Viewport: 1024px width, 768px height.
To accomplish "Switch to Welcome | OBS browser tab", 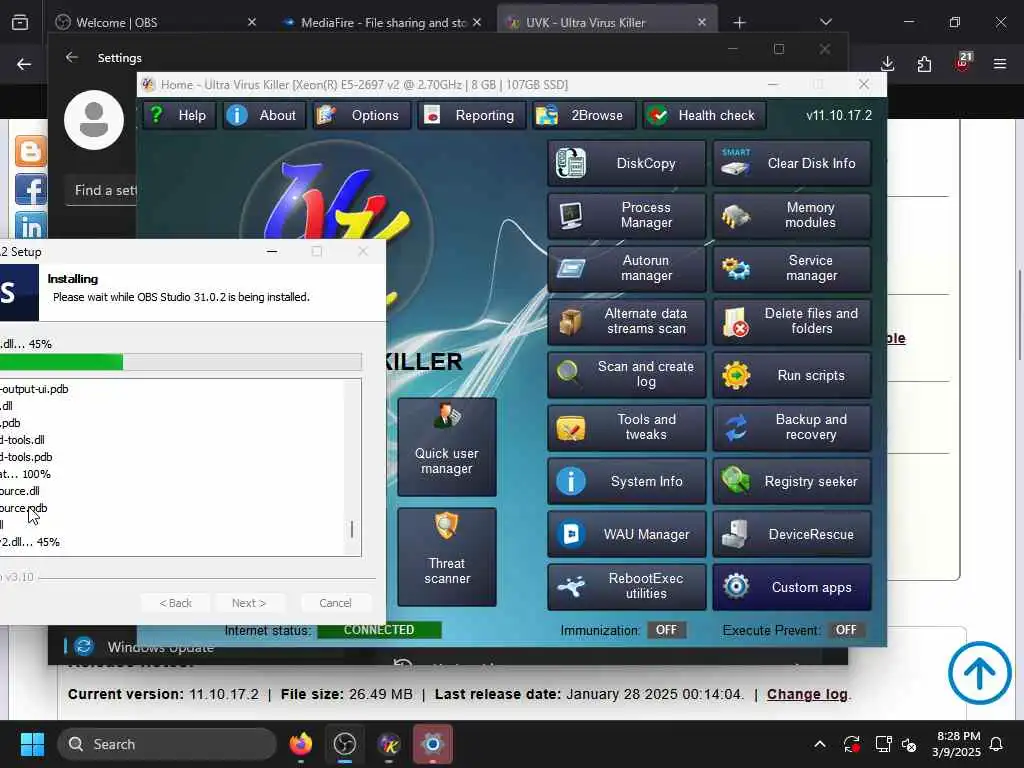I will (156, 22).
